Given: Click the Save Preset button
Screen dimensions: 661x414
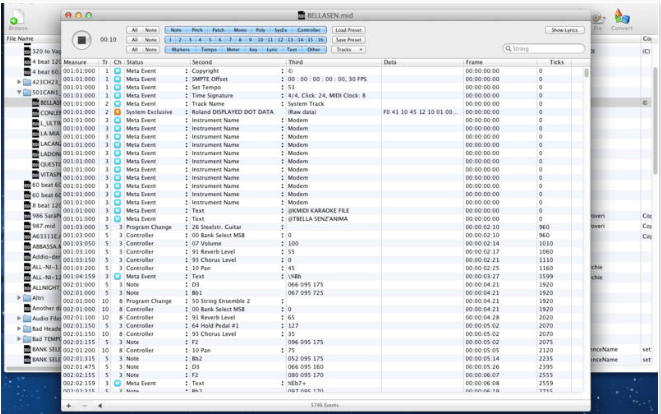Looking at the screenshot, I should tap(349, 40).
